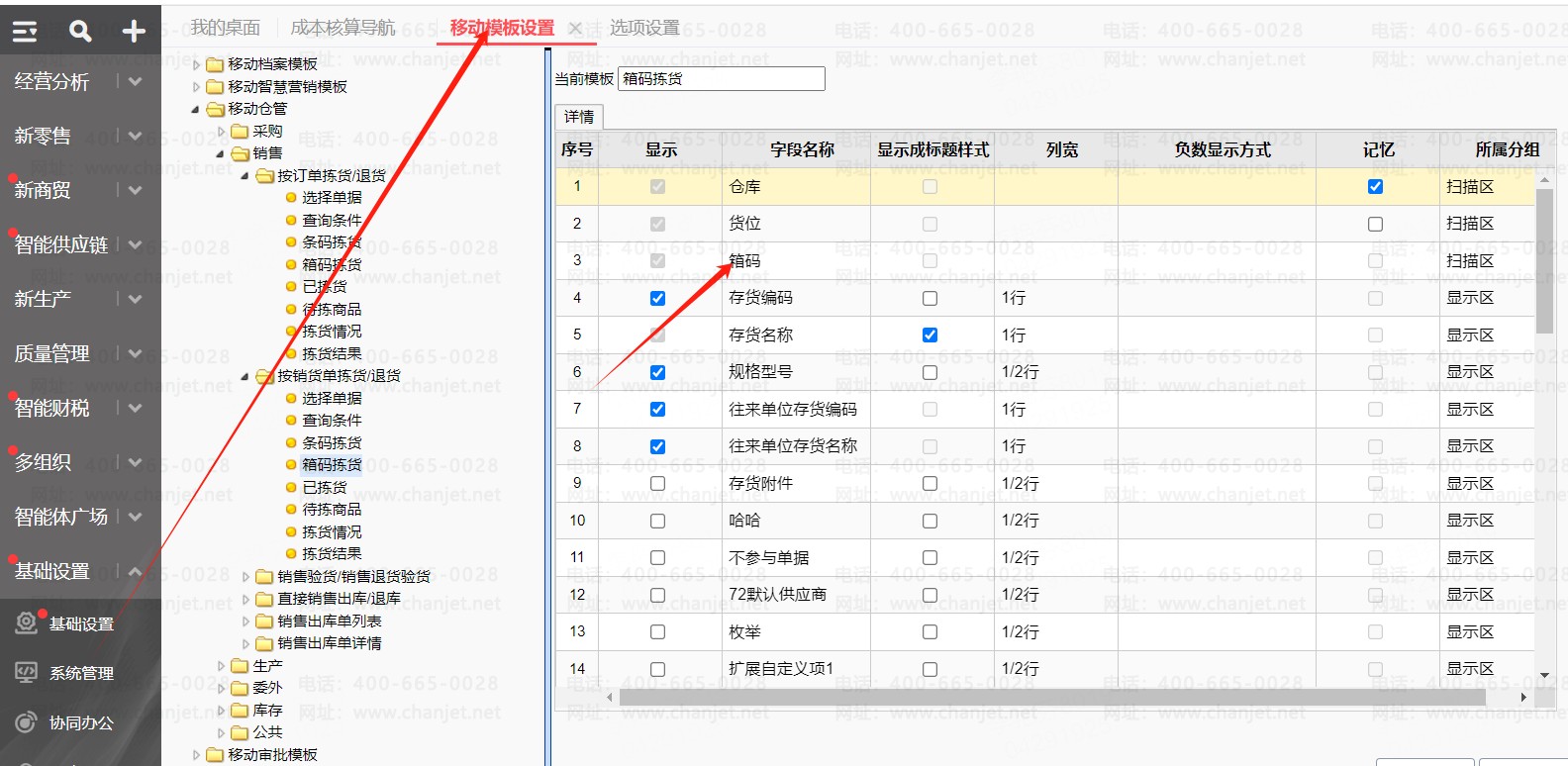This screenshot has width=1568, height=766.
Task: Collapse the 按销货单拣货/退货 node
Action: (x=245, y=376)
